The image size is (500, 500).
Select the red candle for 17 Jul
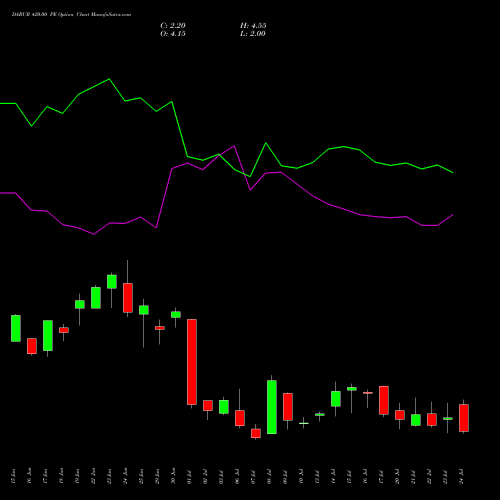tap(384, 400)
